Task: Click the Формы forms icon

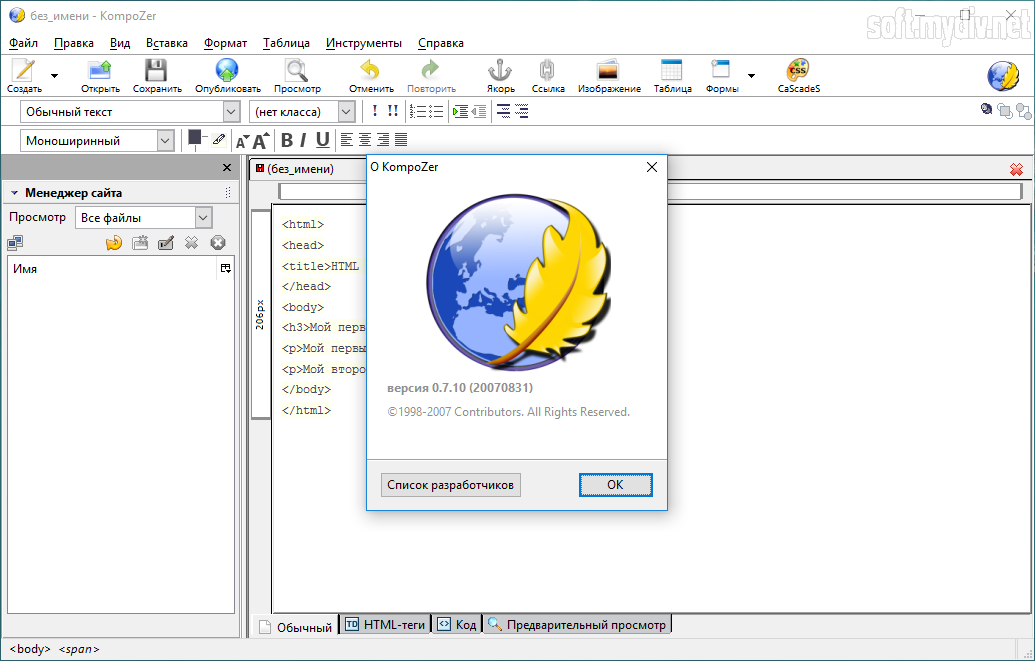Action: (x=720, y=71)
